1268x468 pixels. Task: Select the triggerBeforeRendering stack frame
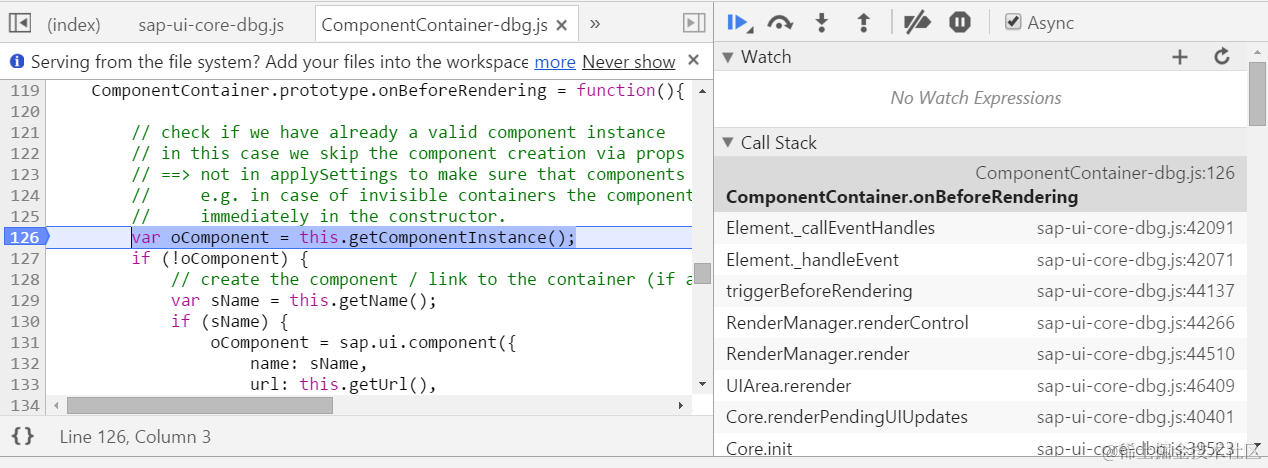tap(981, 291)
